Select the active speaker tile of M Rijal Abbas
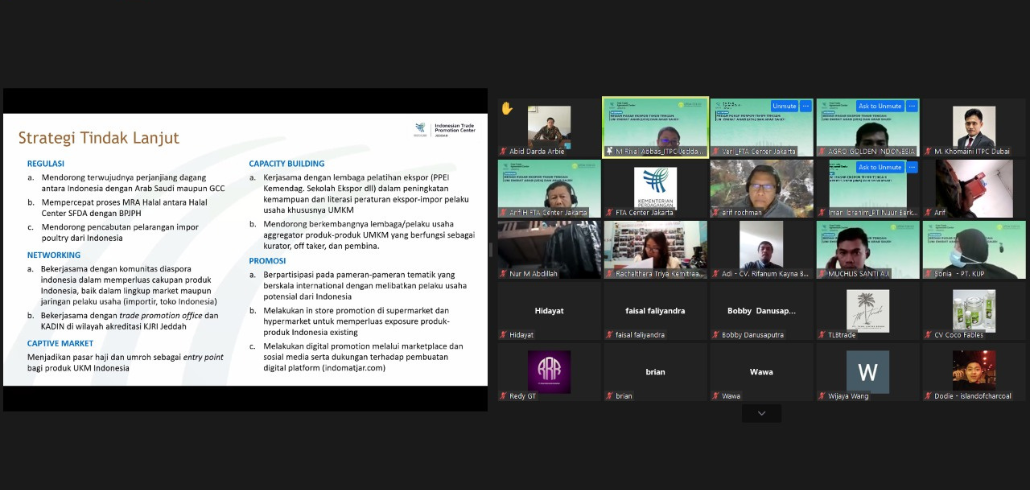This screenshot has width=1030, height=490. pos(655,128)
